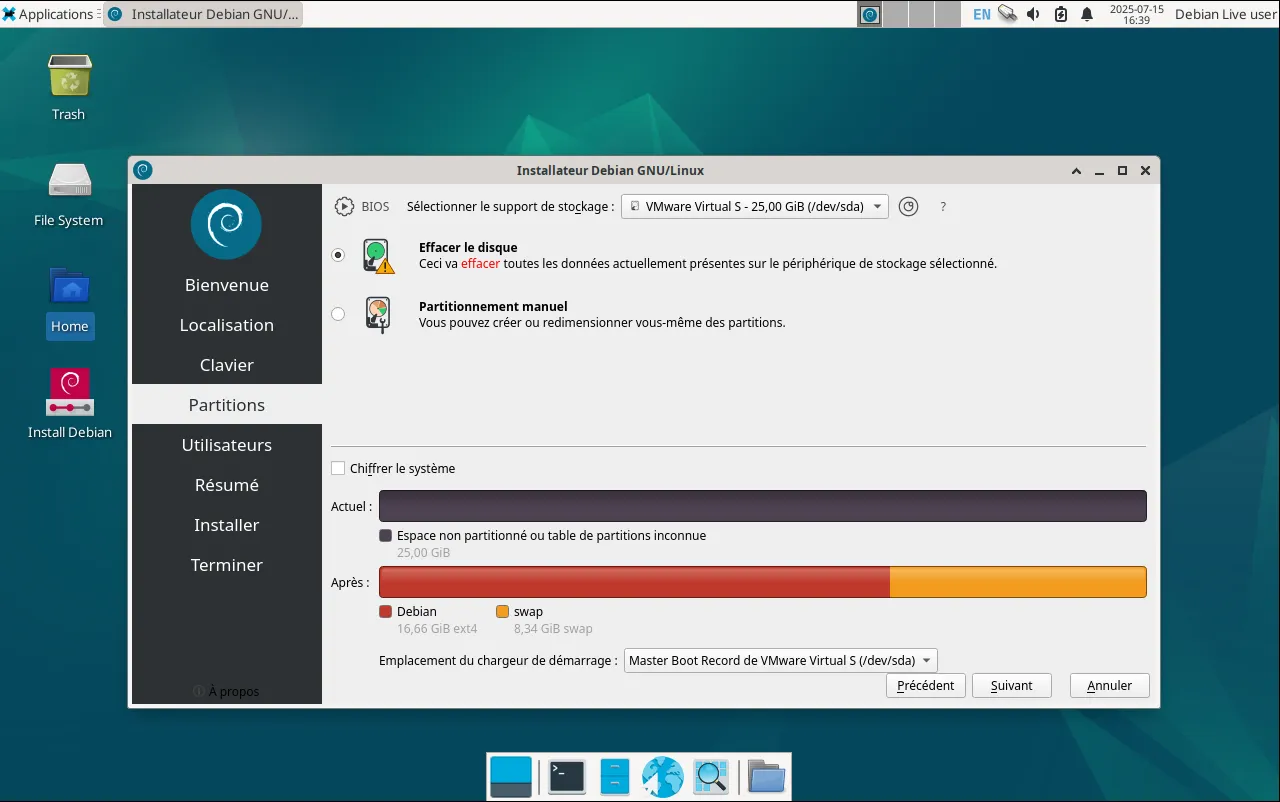Click the notification bell in panel
Image resolution: width=1280 pixels, height=802 pixels.
(x=1087, y=14)
